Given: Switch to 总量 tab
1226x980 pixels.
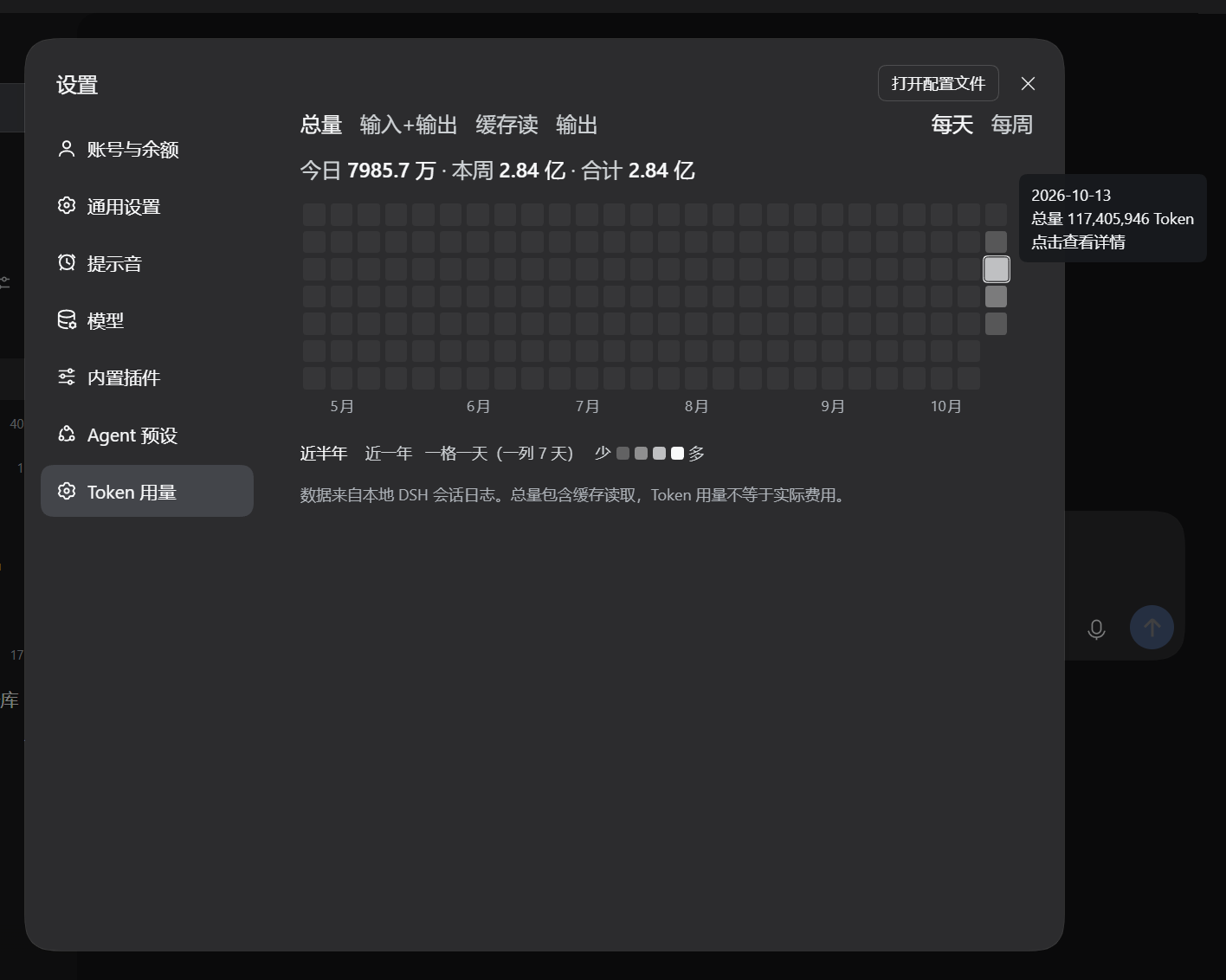Looking at the screenshot, I should click(321, 125).
